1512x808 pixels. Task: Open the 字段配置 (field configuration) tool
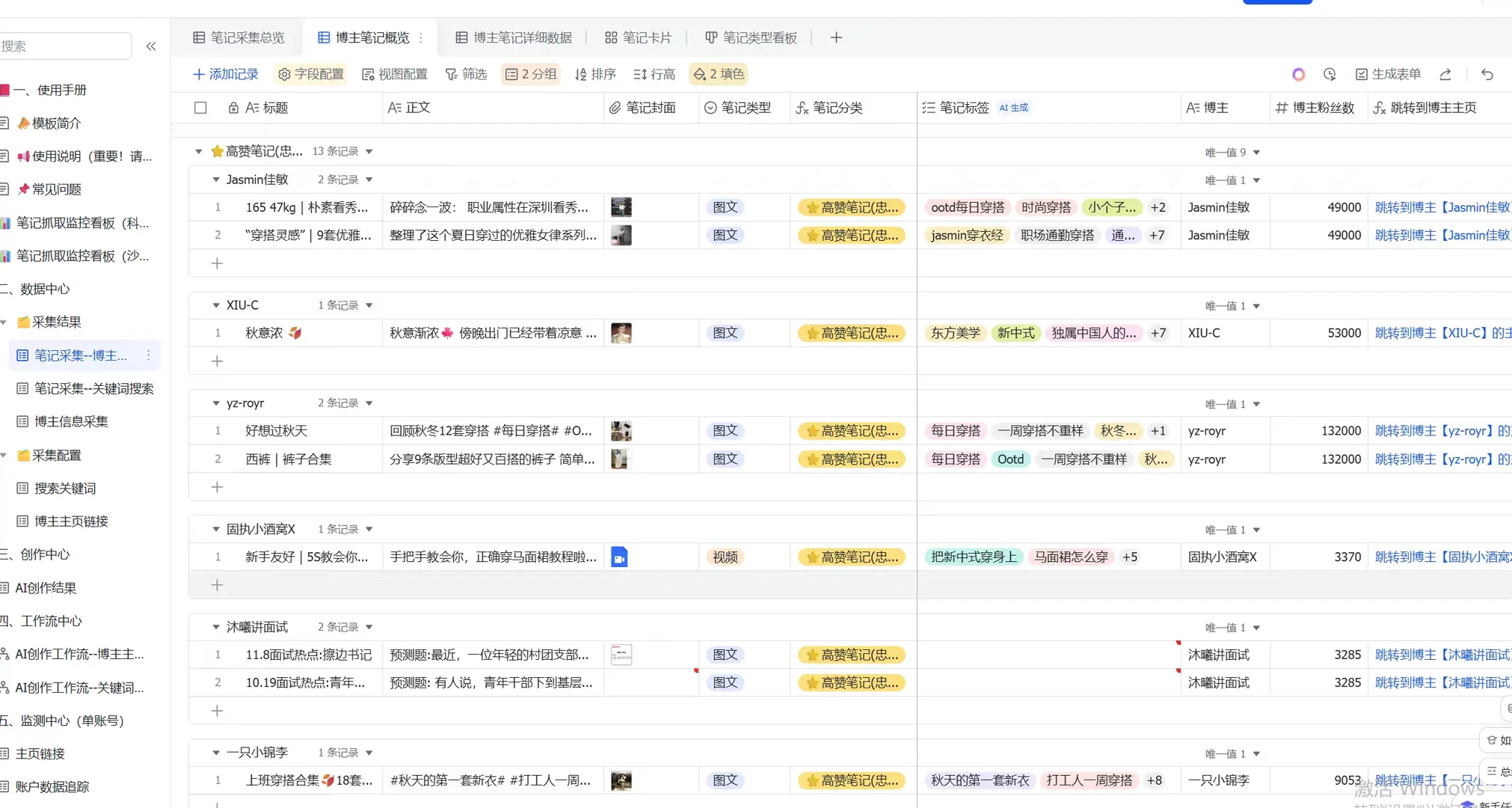tap(310, 74)
